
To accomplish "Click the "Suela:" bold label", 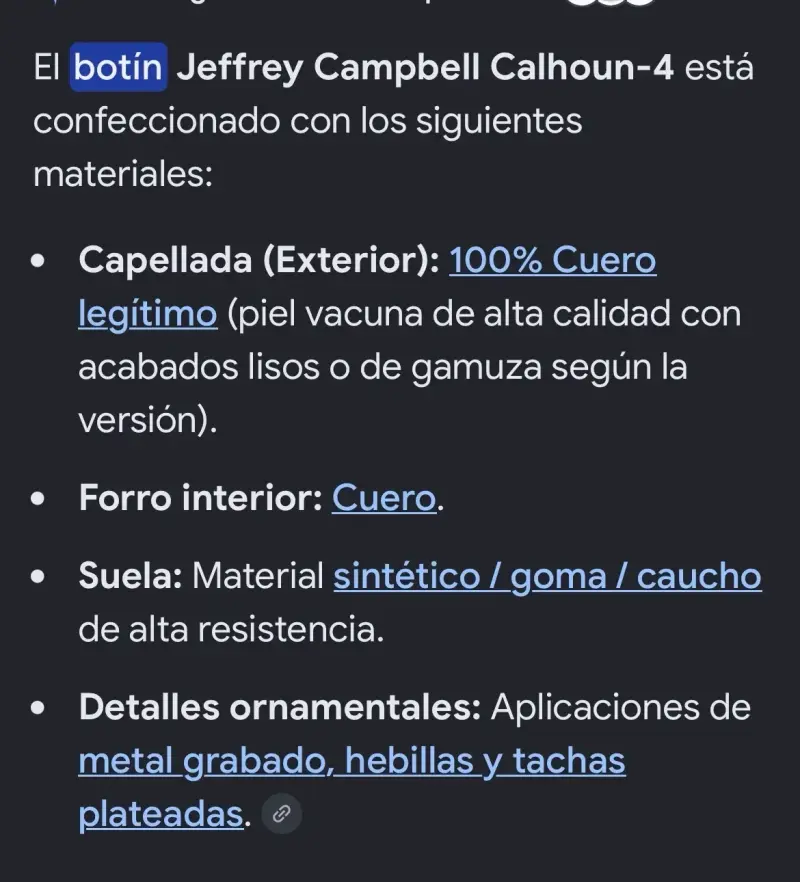I will pyautogui.click(x=131, y=576).
